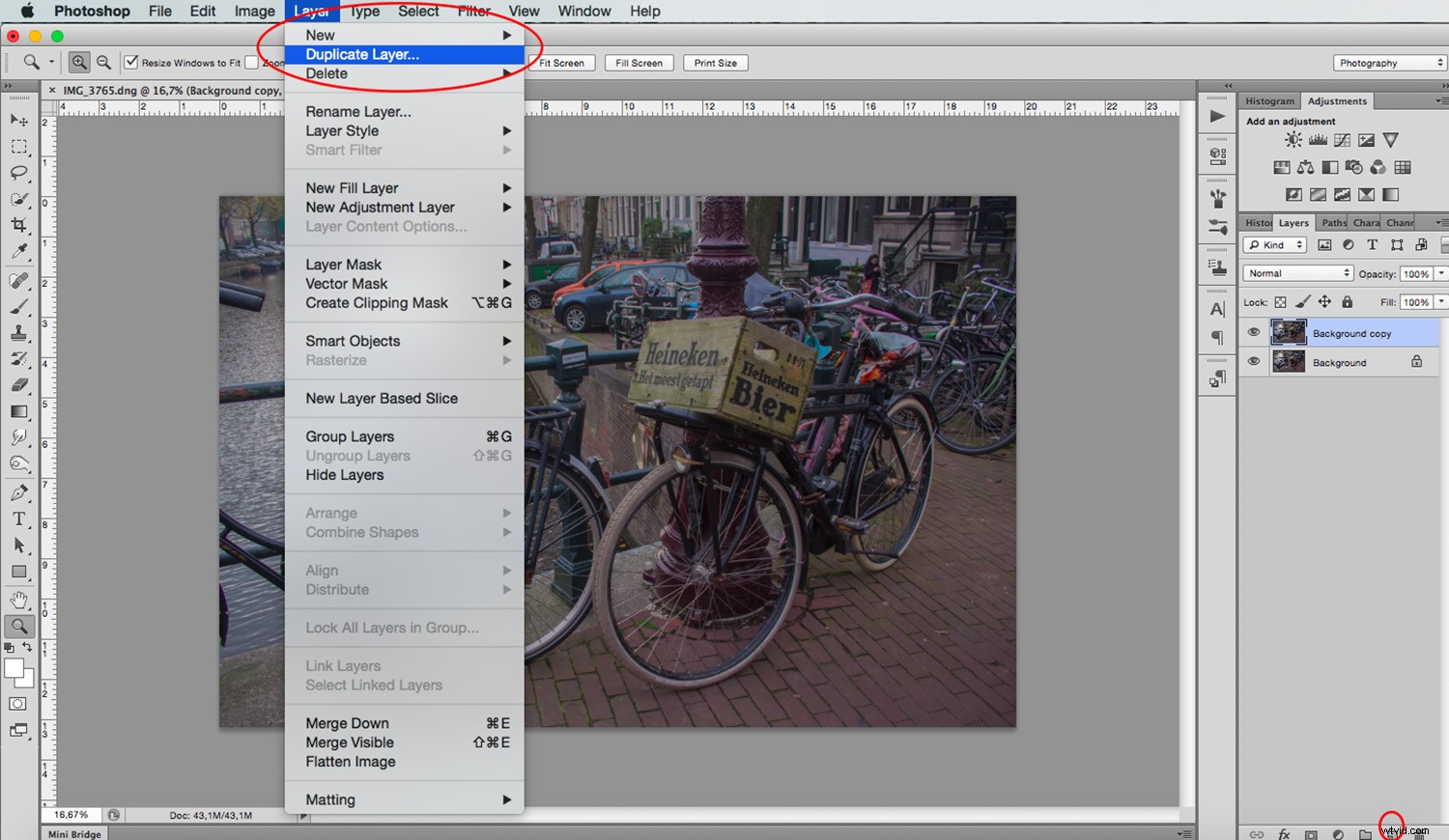
Task: Hide the Background copy layer
Action: (x=1253, y=332)
